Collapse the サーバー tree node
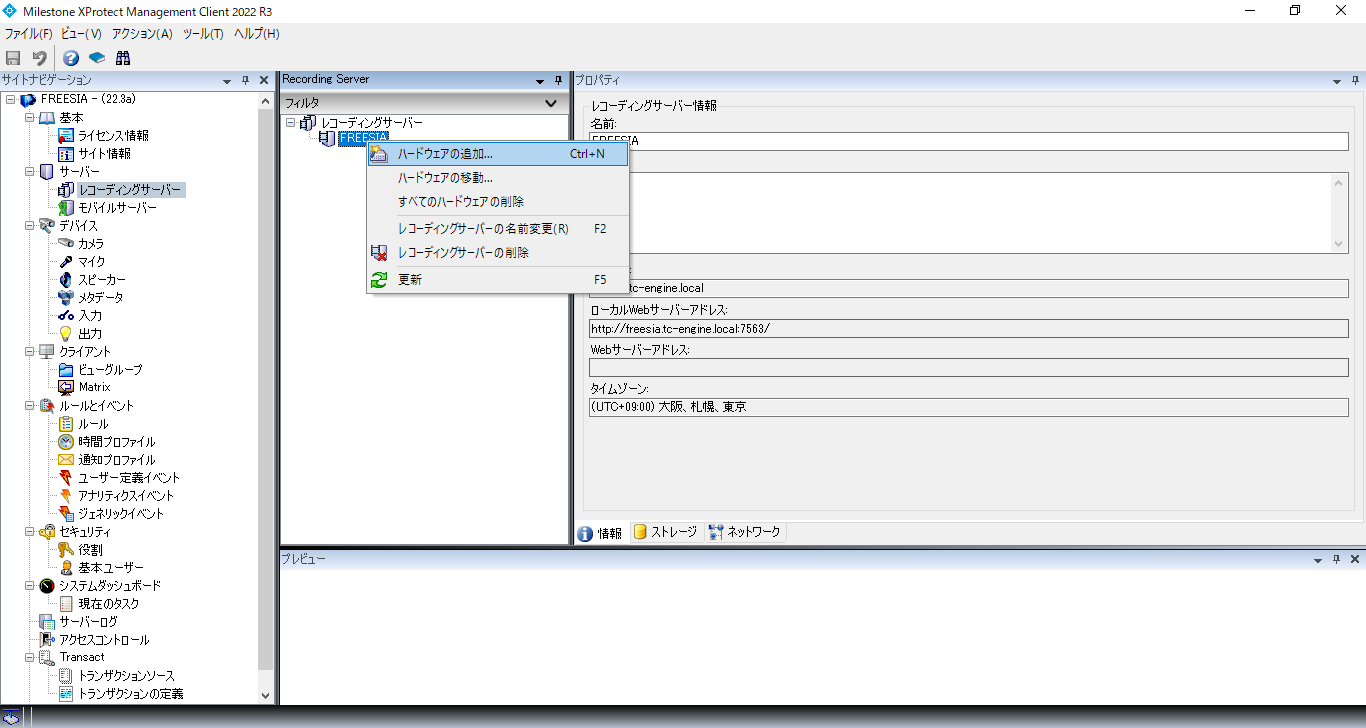This screenshot has height=728, width=1366. click(x=30, y=172)
